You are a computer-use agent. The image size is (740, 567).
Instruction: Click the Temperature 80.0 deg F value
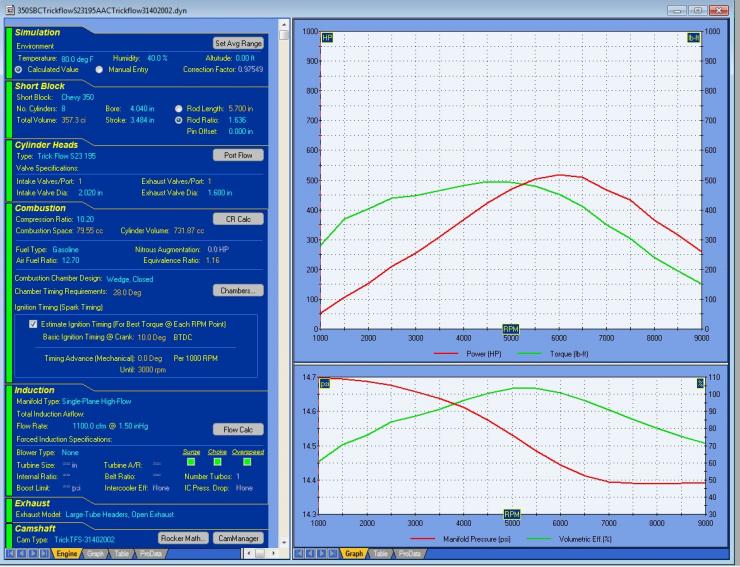77,59
